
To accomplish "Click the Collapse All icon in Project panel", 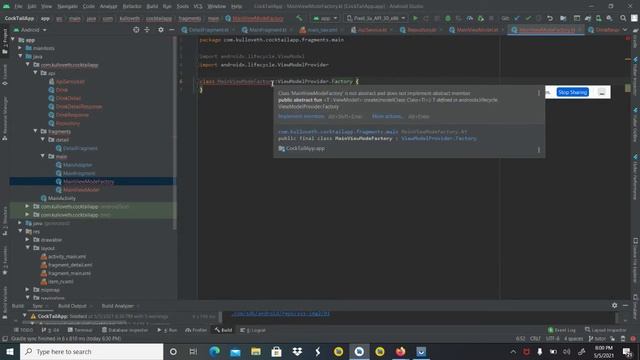I will coord(147,30).
